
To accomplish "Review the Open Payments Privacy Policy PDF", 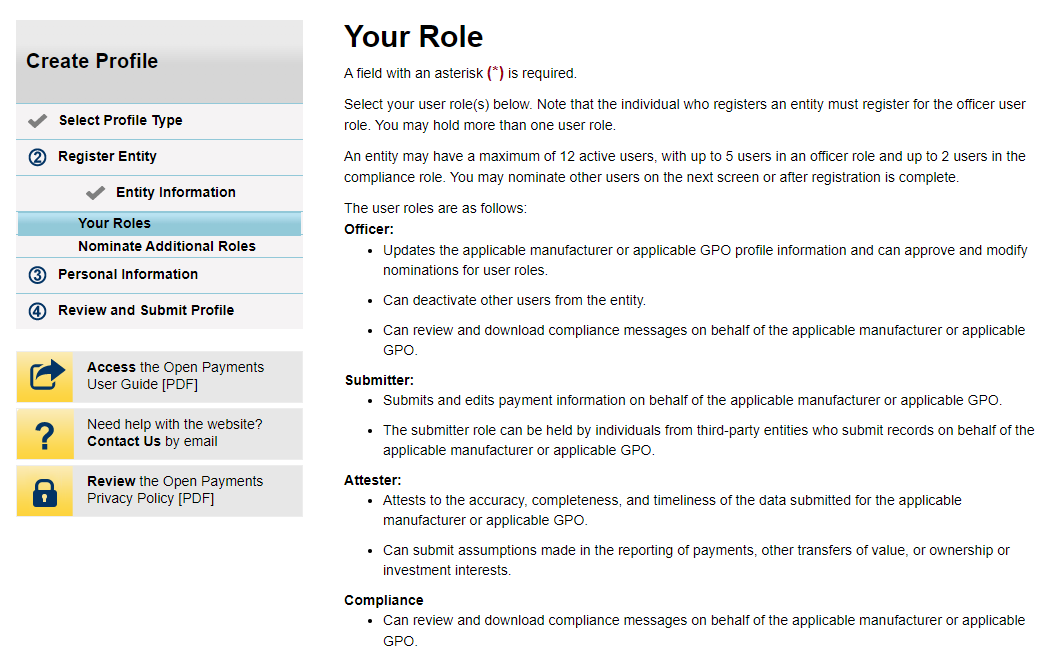I will [175, 490].
